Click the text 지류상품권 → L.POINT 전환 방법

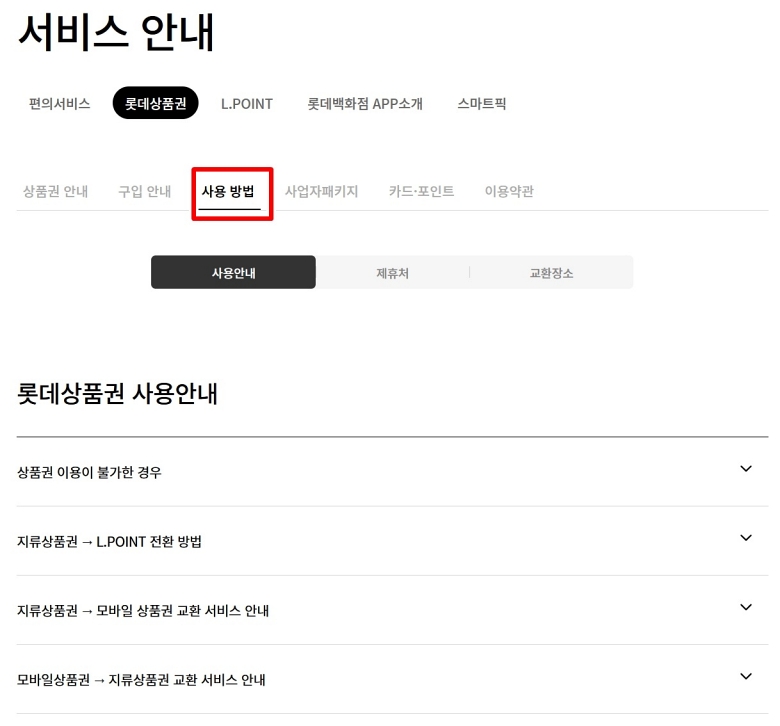[109, 541]
